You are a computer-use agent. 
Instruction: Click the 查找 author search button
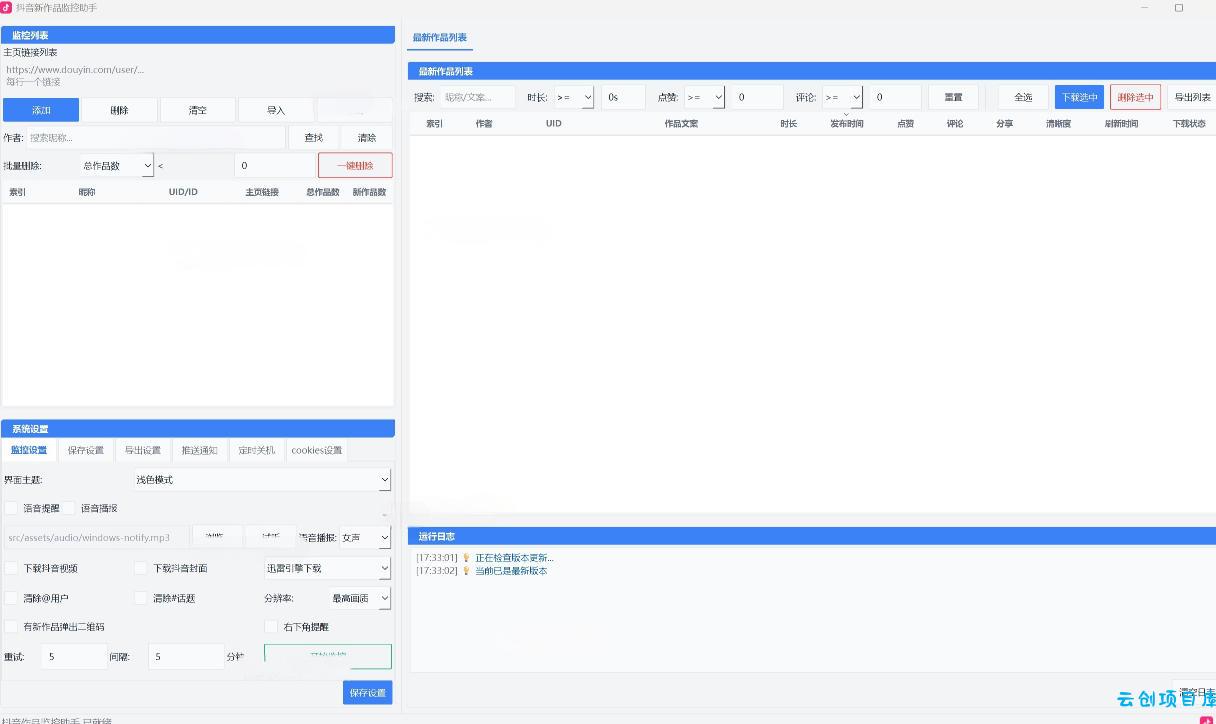pos(314,137)
